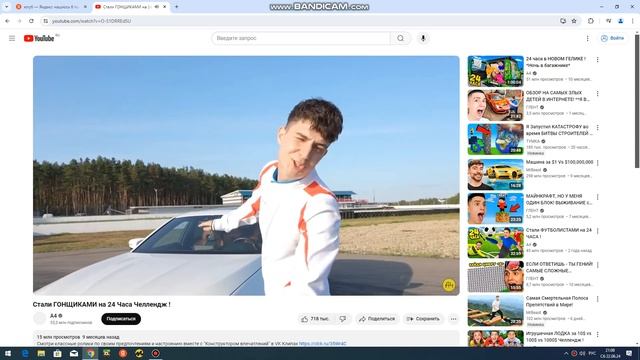
Task: Open Chrome three-dot main menu
Action: [x=633, y=21]
